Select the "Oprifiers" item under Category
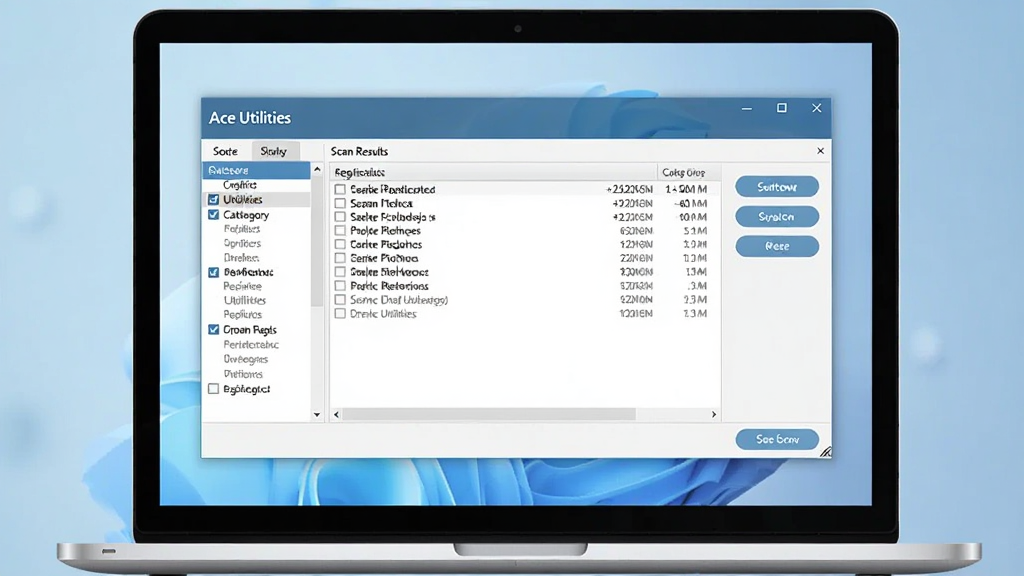Screen dimensions: 1024x576 pyautogui.click(x=242, y=244)
